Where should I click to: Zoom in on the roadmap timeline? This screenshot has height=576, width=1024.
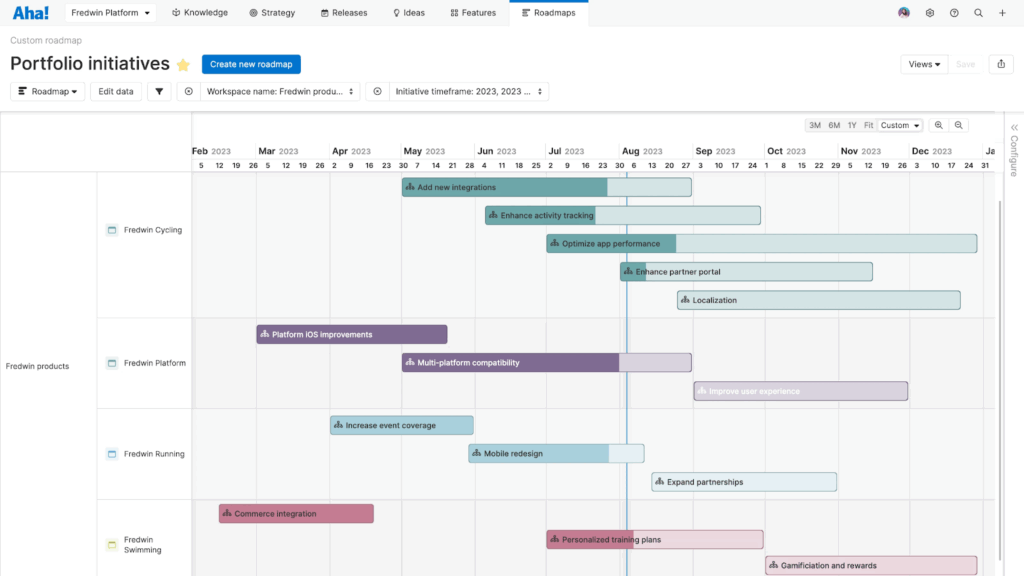[939, 126]
